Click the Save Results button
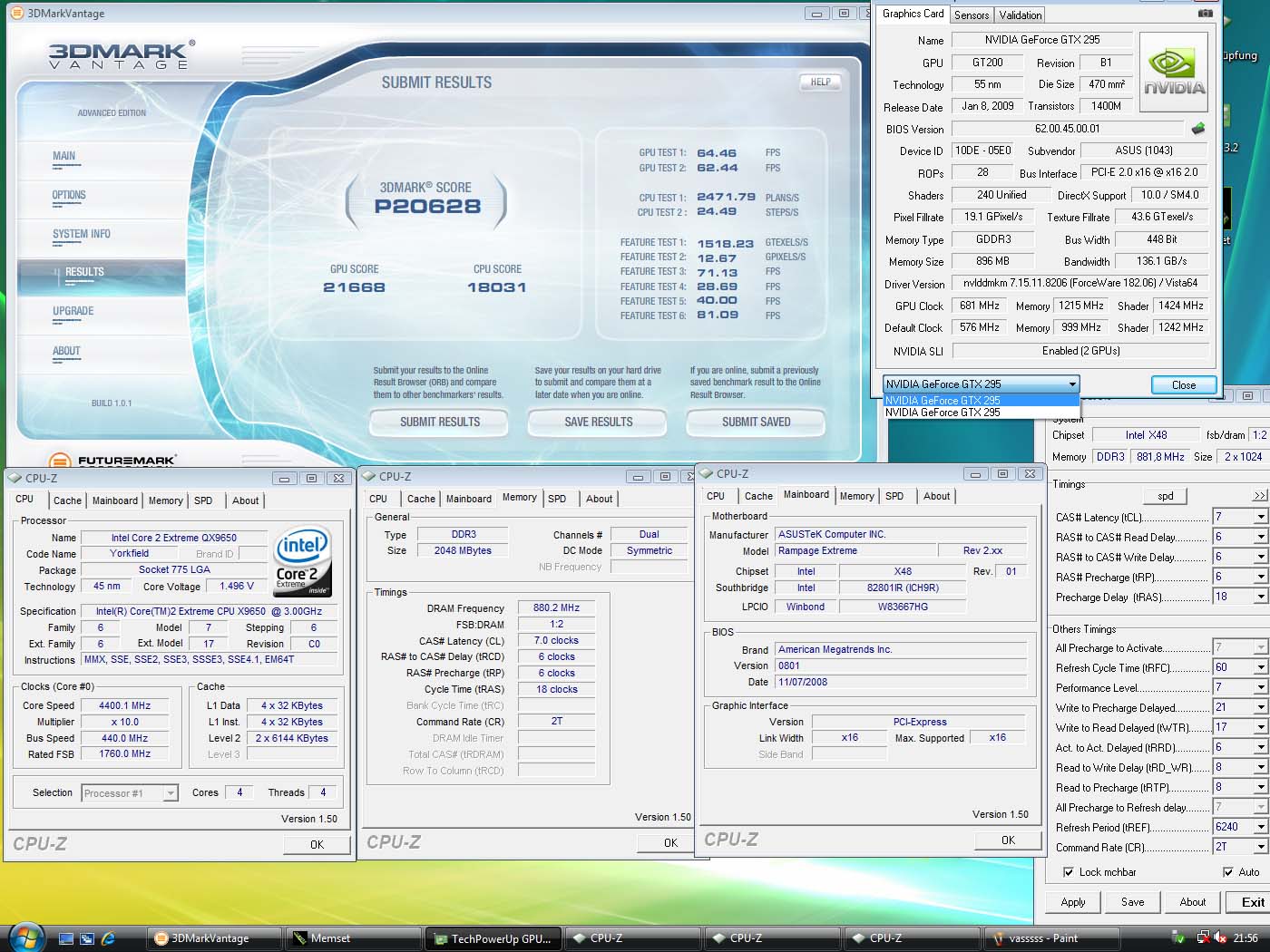This screenshot has height=952, width=1270. pyautogui.click(x=599, y=422)
